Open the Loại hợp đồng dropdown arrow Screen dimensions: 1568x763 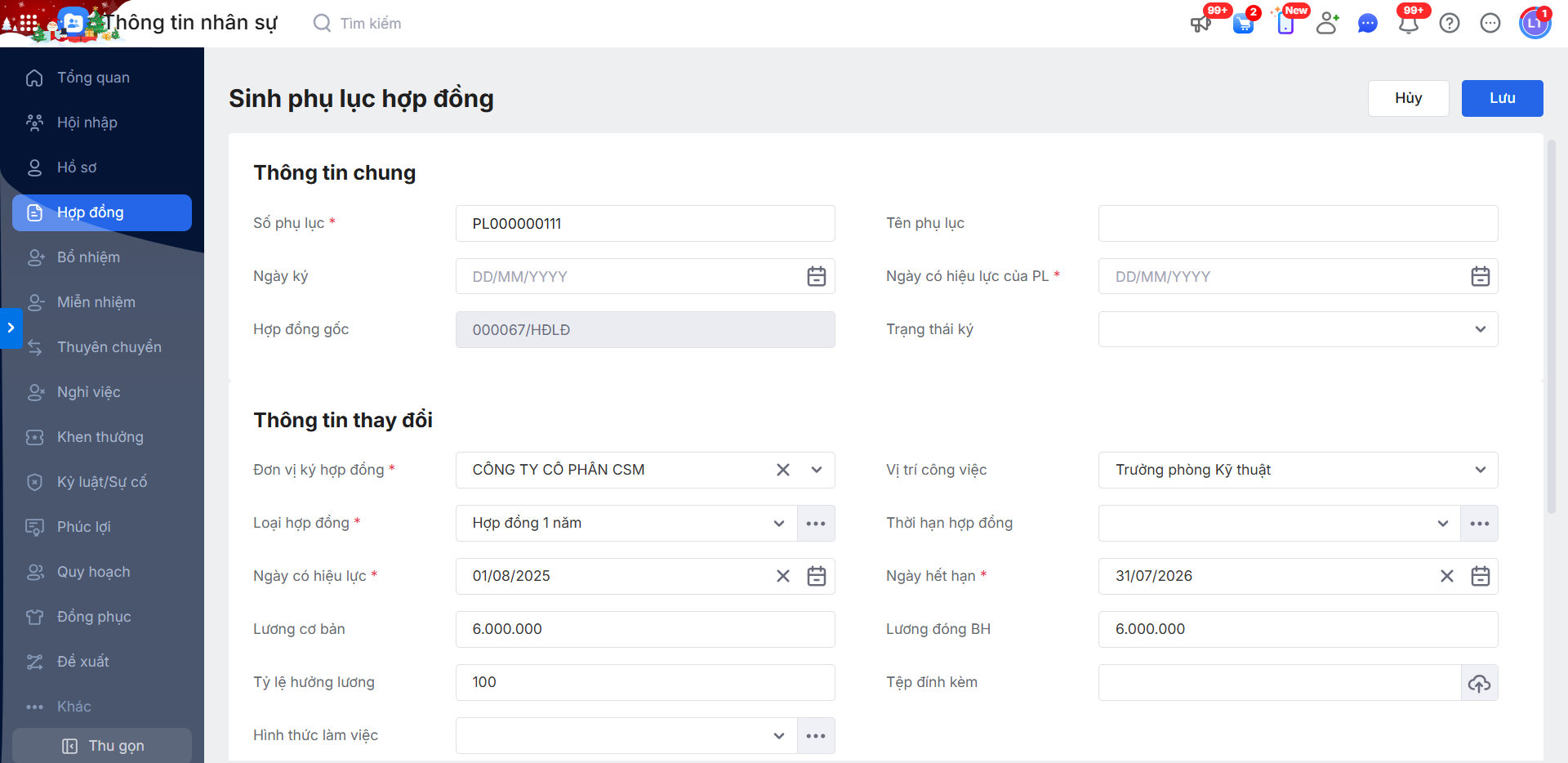coord(778,524)
